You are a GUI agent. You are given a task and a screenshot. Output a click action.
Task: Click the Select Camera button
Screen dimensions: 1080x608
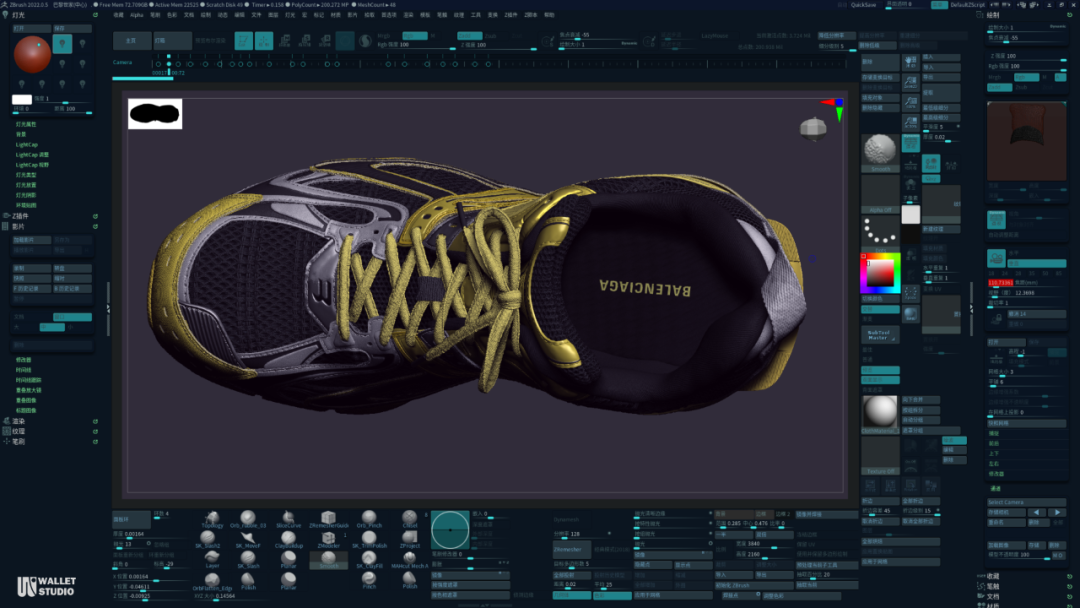point(1026,502)
